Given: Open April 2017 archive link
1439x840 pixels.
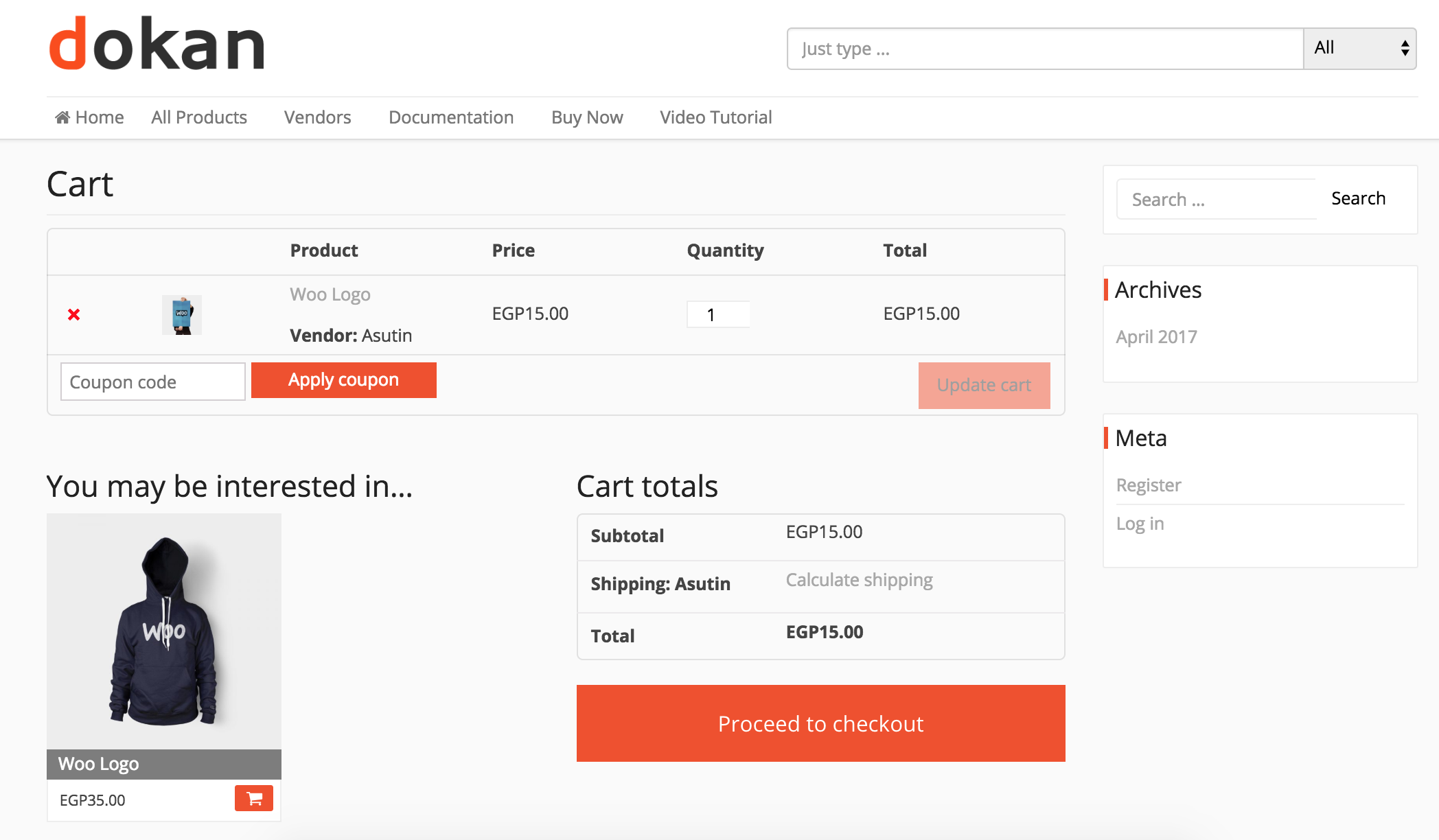Looking at the screenshot, I should [x=1156, y=337].
